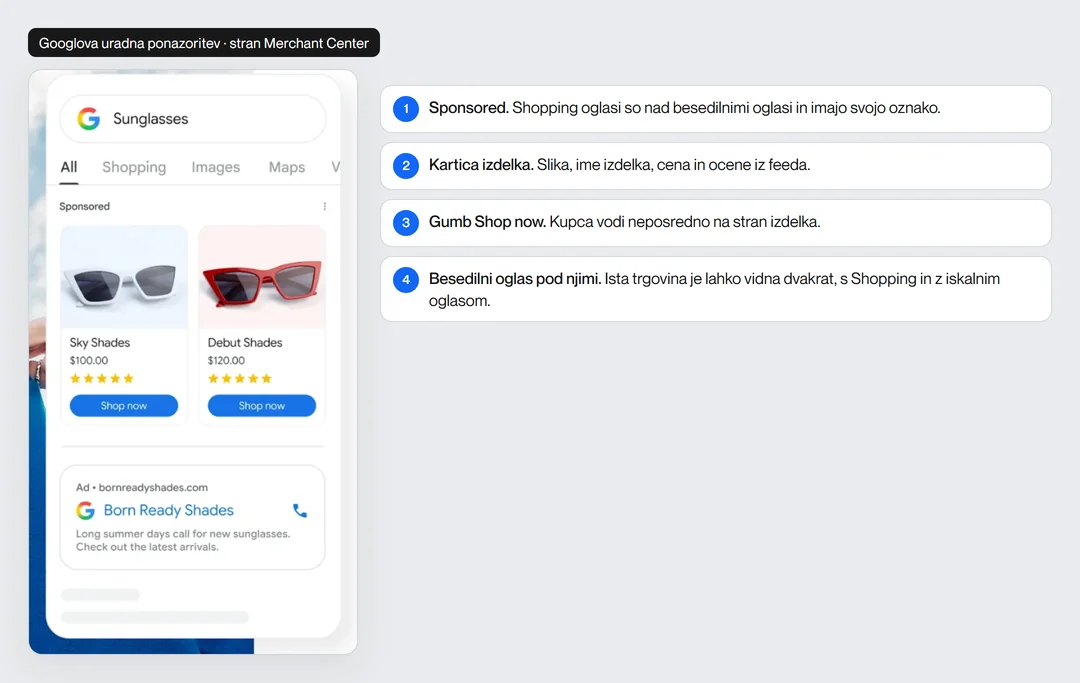Image resolution: width=1080 pixels, height=683 pixels.
Task: Click the Besedilni oglas pod njimi explanation text
Action: coord(714,290)
